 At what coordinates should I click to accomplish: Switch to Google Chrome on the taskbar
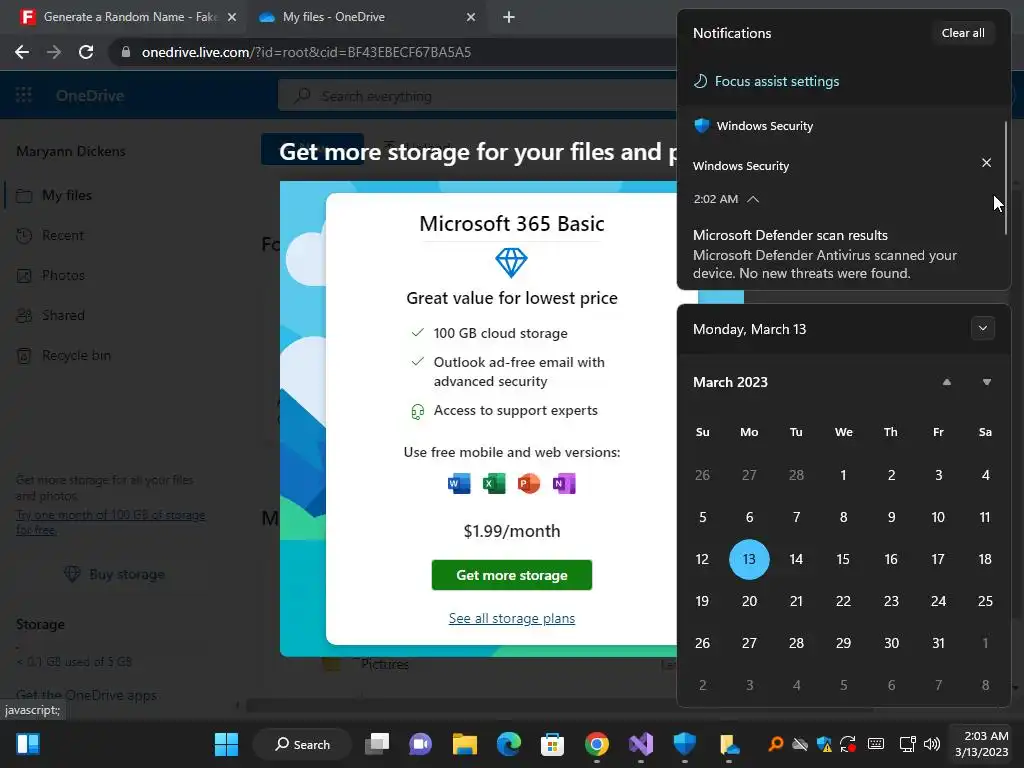[x=596, y=744]
